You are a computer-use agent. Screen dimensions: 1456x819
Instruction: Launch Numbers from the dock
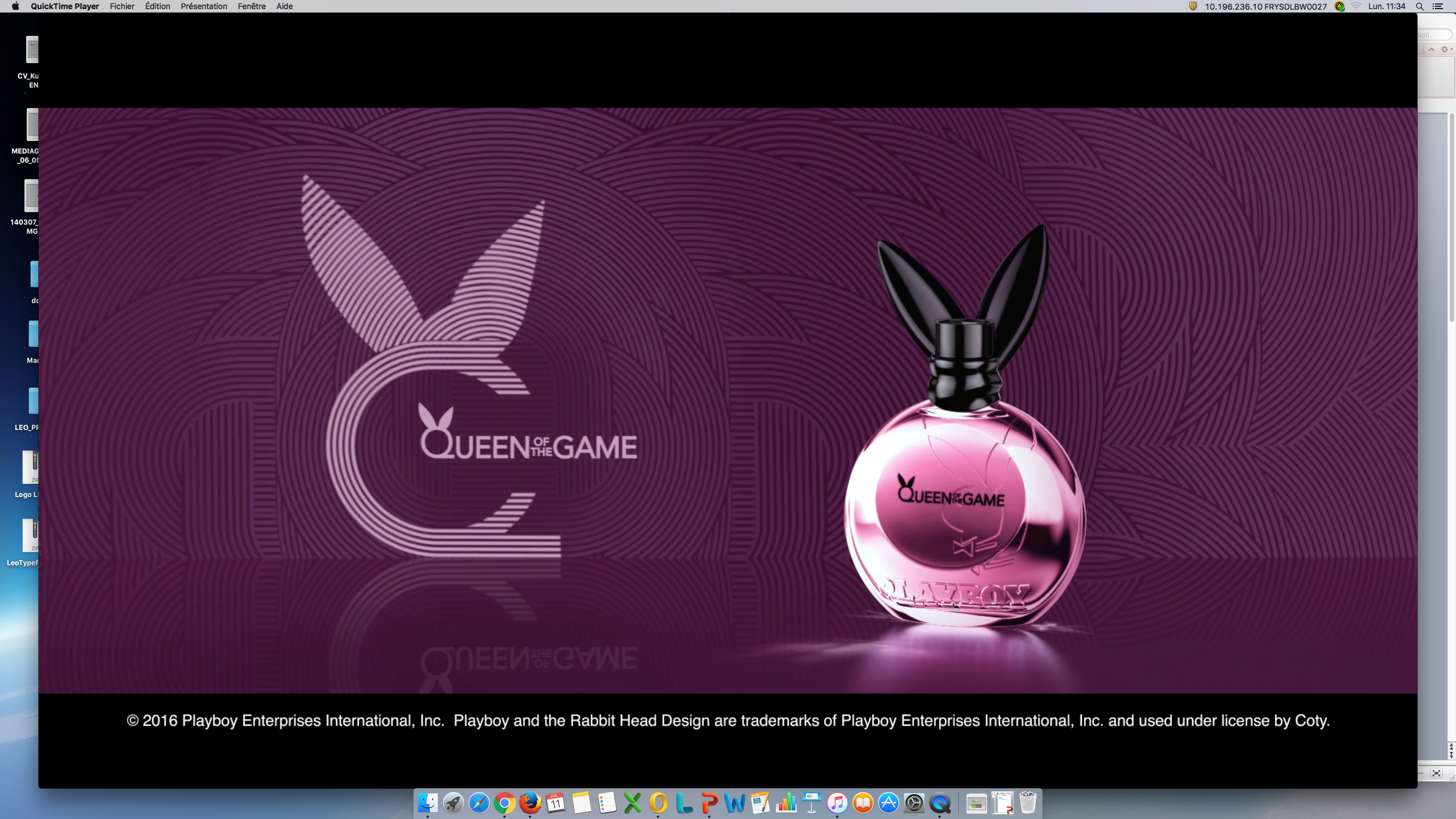(x=786, y=803)
